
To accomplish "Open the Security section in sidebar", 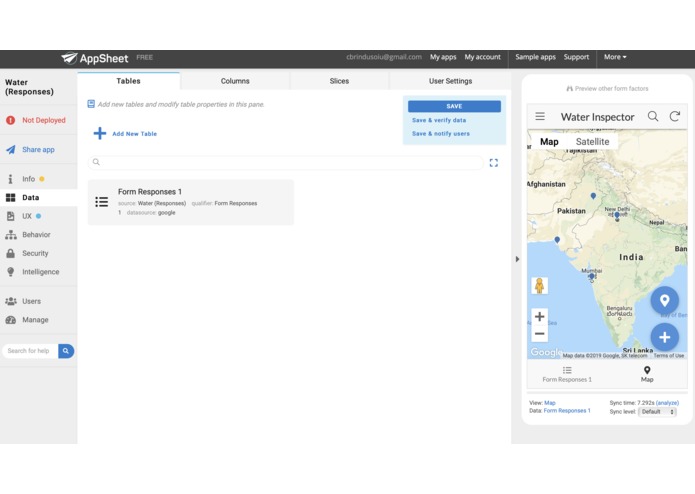I will (27, 253).
